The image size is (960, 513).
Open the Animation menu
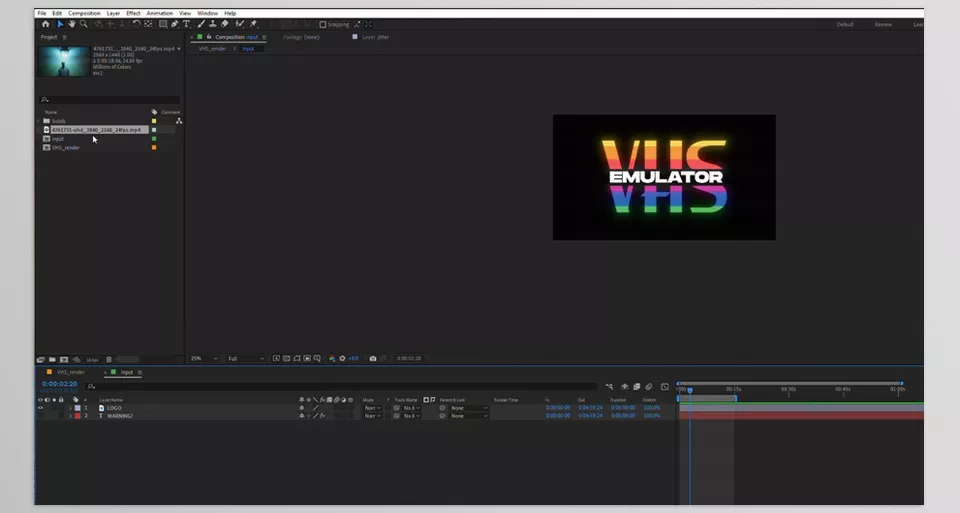pyautogui.click(x=159, y=13)
